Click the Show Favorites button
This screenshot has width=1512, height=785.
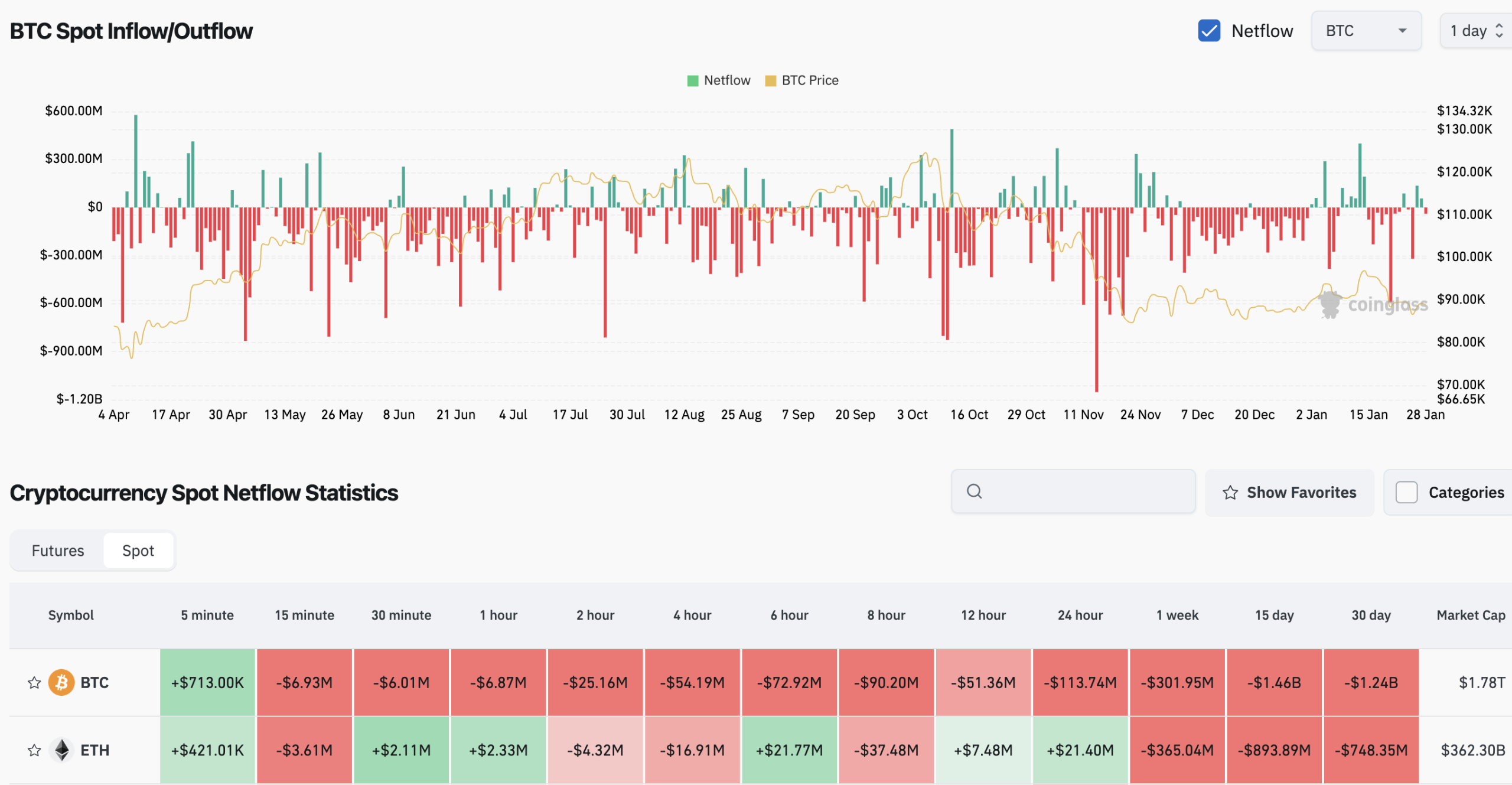click(x=1289, y=493)
